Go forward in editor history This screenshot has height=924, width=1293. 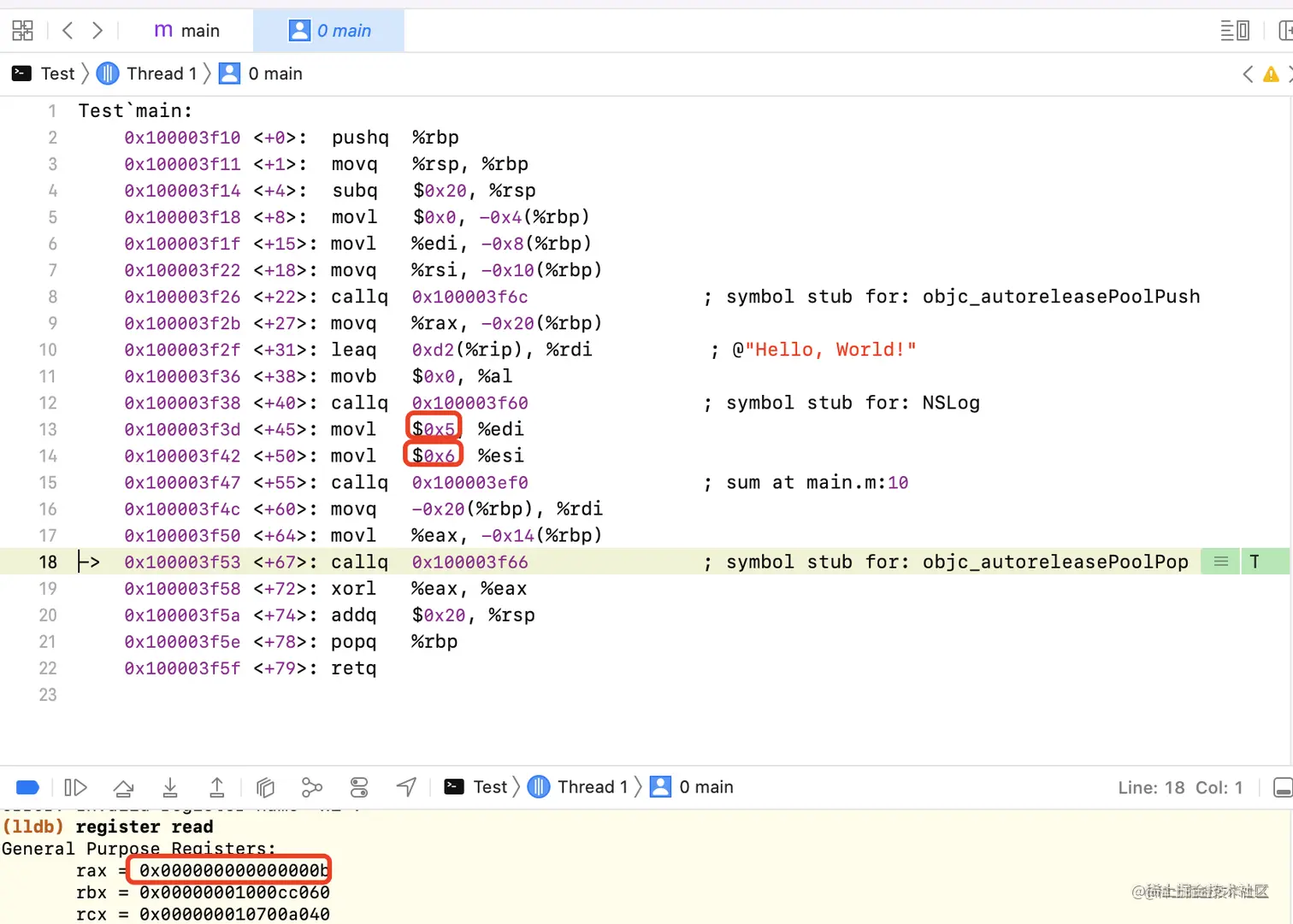tap(97, 31)
